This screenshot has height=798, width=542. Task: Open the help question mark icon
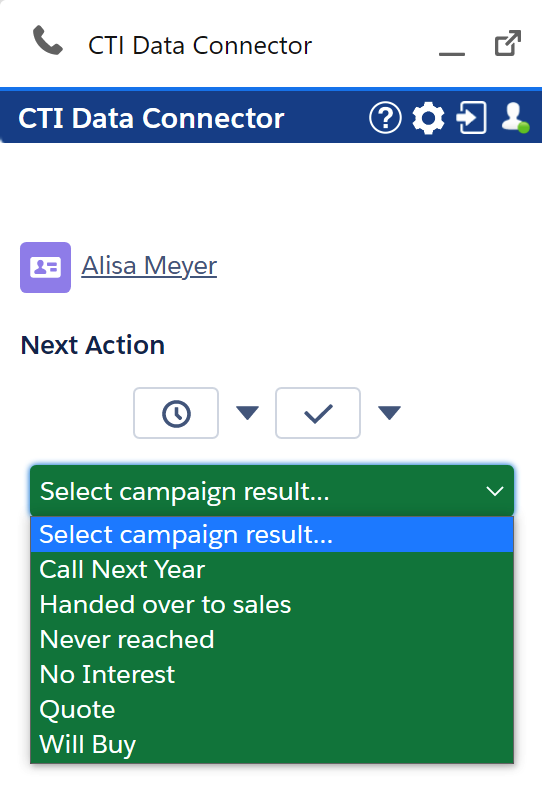coord(385,118)
